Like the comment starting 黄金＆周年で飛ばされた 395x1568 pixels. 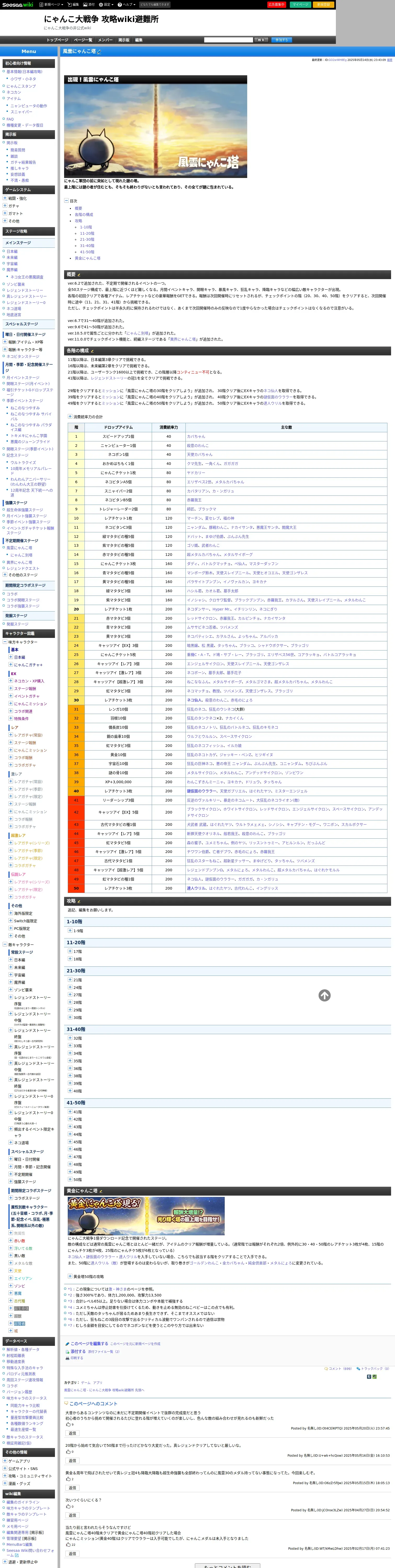(68, 1479)
